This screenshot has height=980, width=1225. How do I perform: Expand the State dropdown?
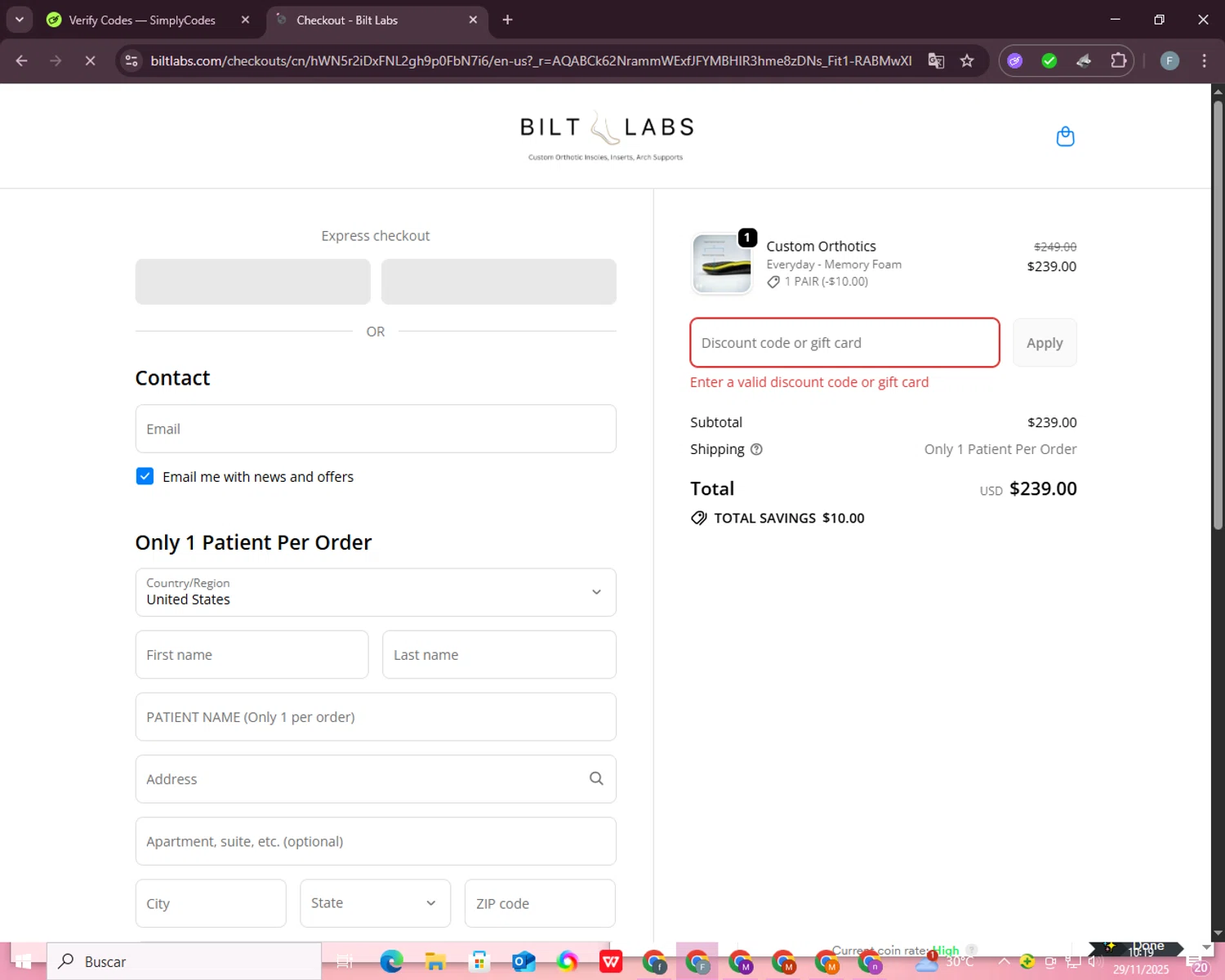coord(375,903)
